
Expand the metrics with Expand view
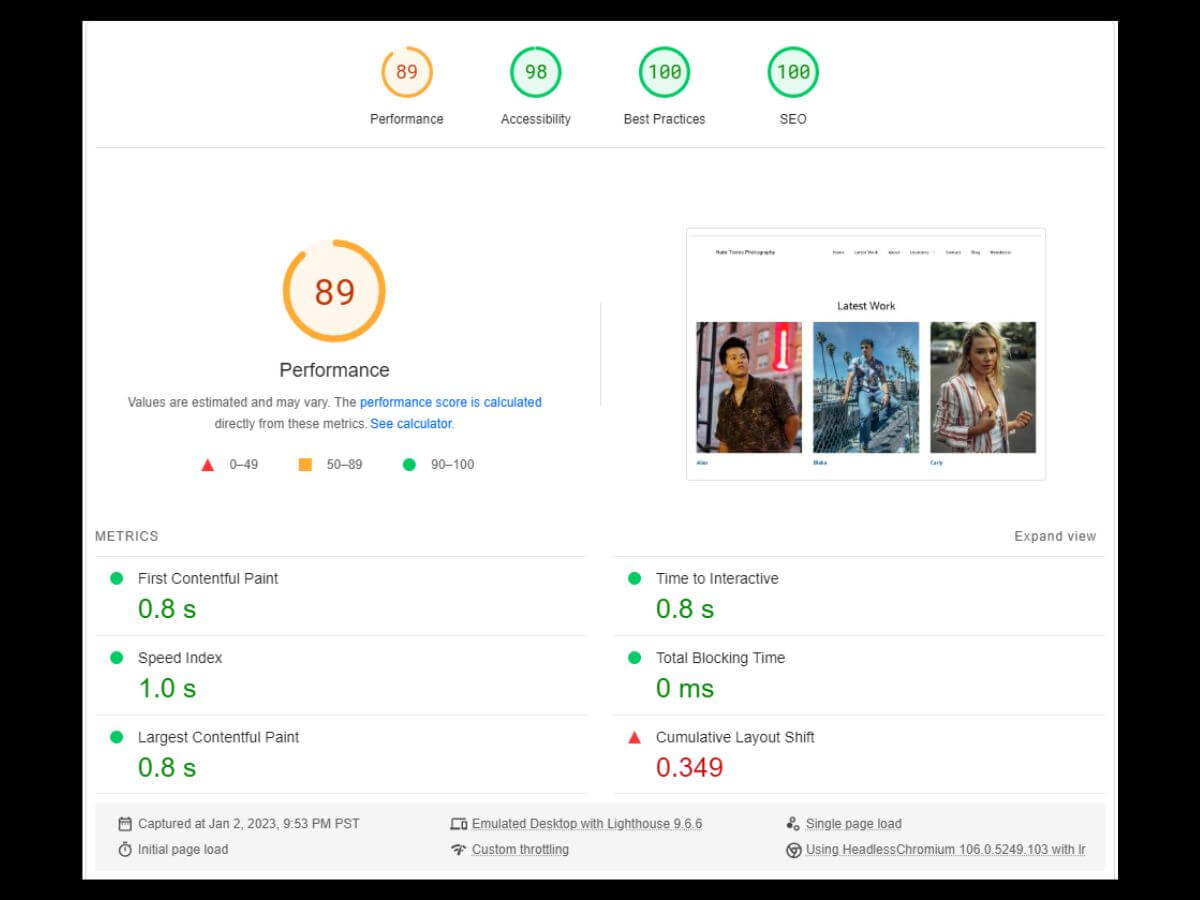[1055, 536]
